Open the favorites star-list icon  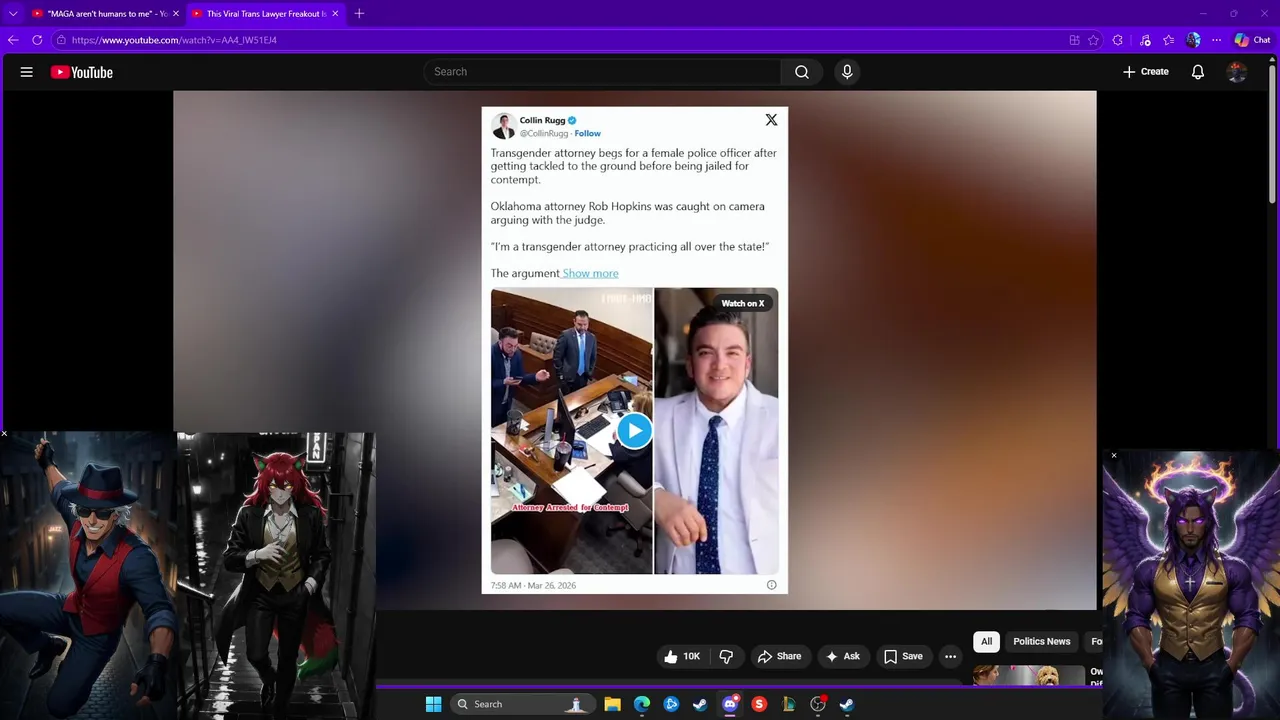click(x=1168, y=40)
